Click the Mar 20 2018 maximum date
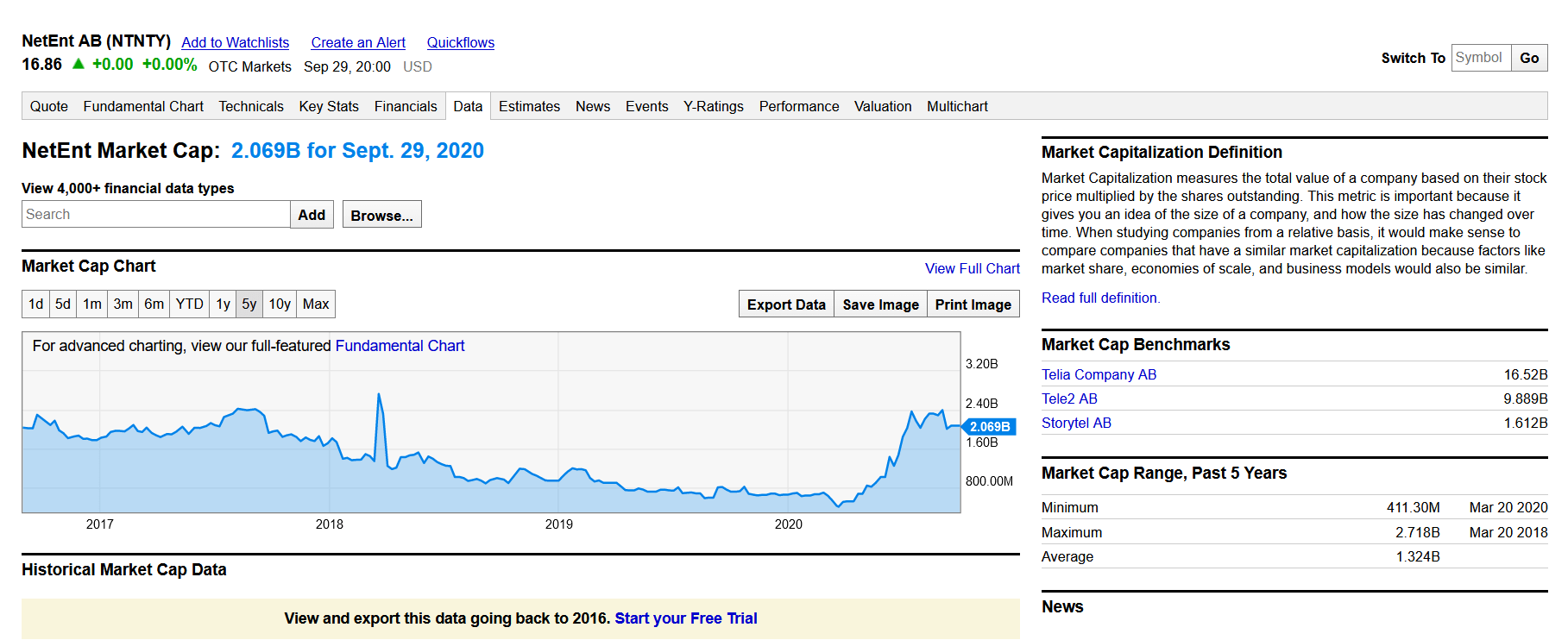This screenshot has height=640, width=1568. tap(1508, 532)
